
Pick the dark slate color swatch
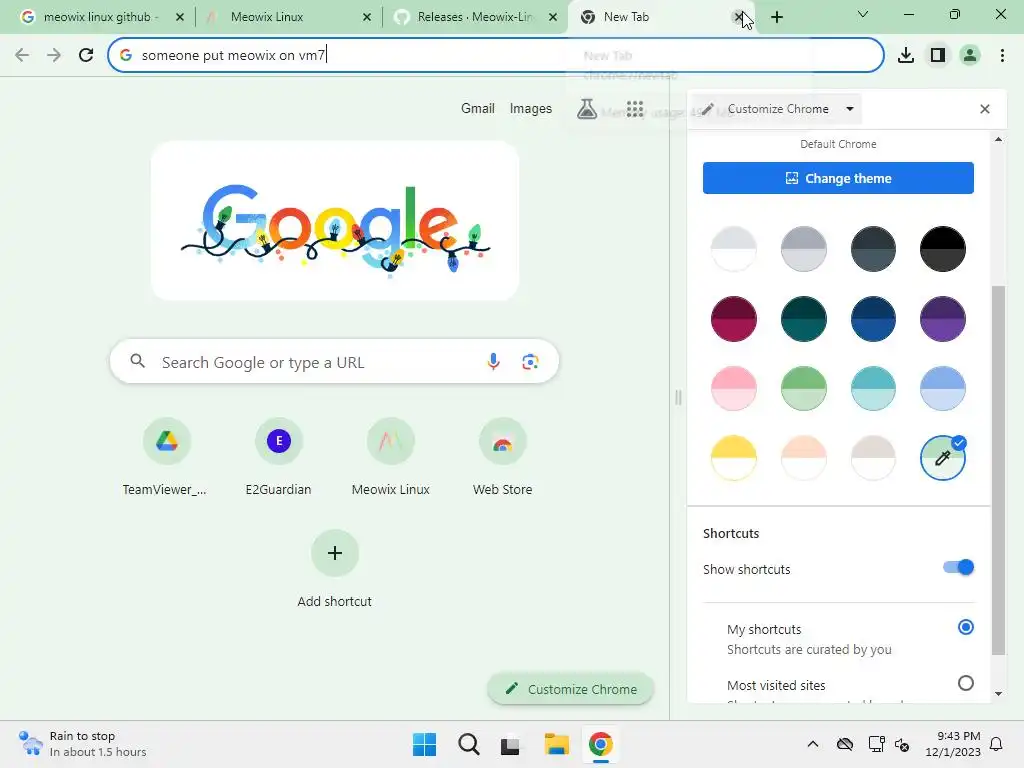[x=873, y=249]
